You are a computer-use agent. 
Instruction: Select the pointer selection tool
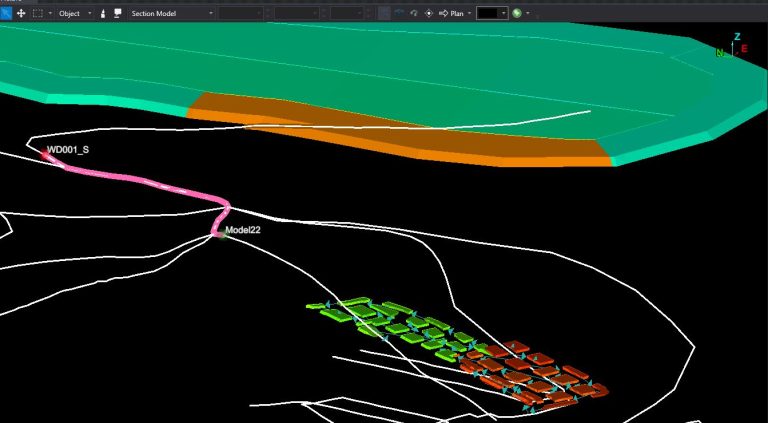click(6, 13)
